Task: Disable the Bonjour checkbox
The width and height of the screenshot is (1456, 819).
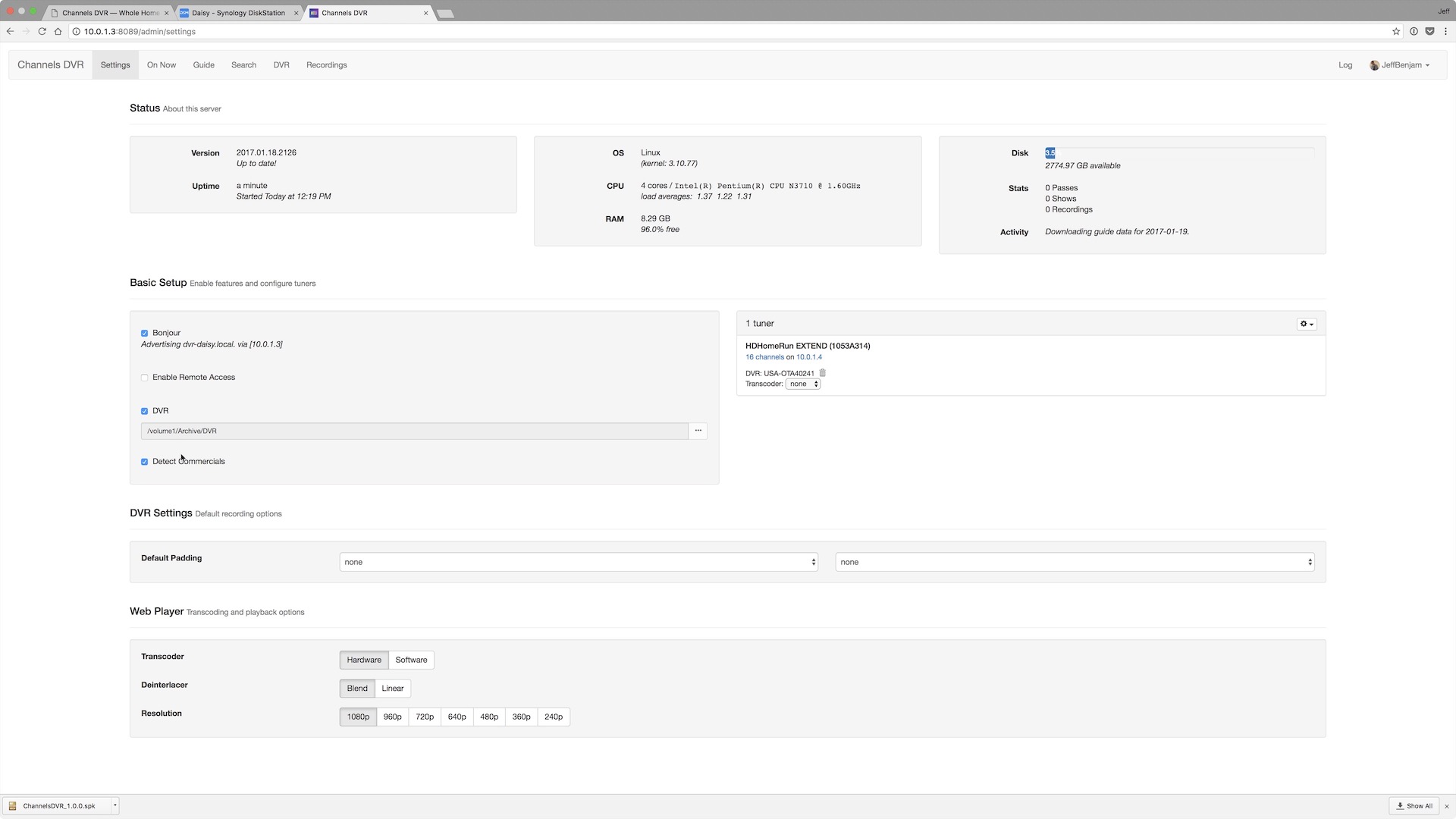Action: click(x=144, y=333)
